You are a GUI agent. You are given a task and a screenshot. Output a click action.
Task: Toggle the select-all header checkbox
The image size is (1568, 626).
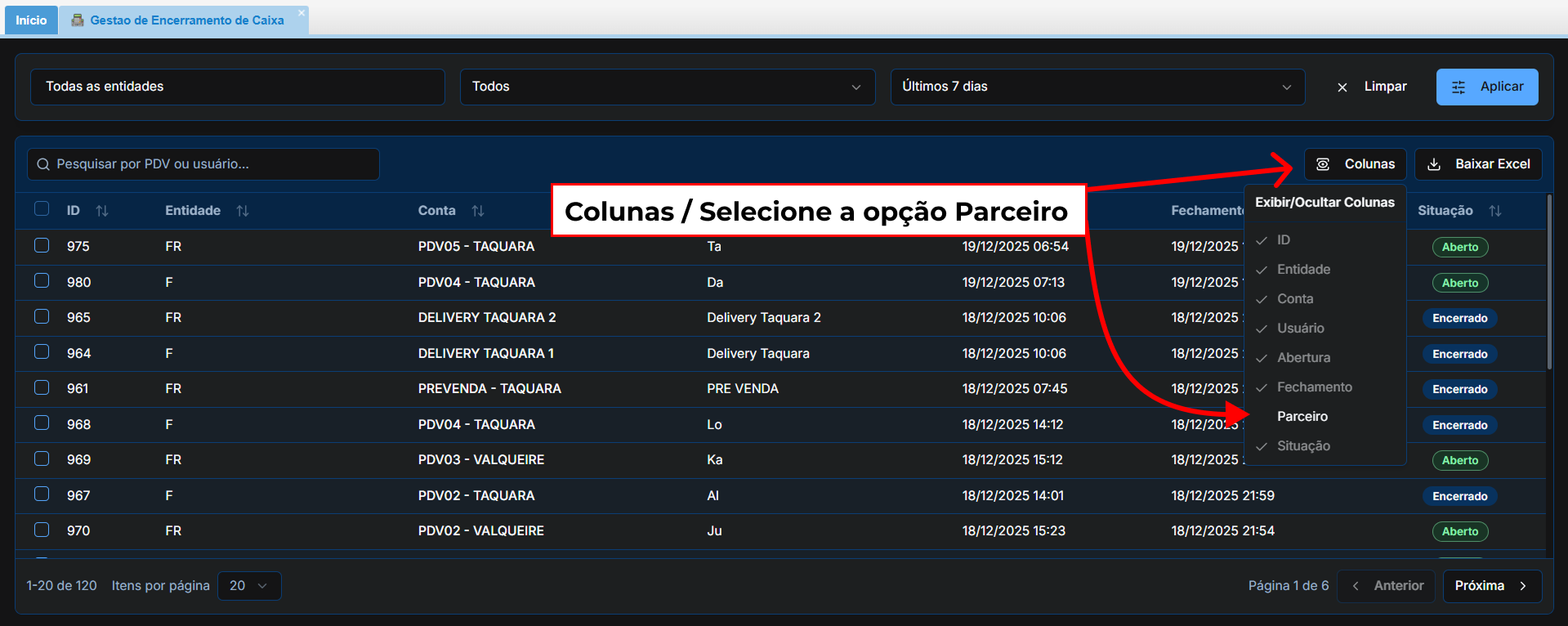(x=42, y=208)
